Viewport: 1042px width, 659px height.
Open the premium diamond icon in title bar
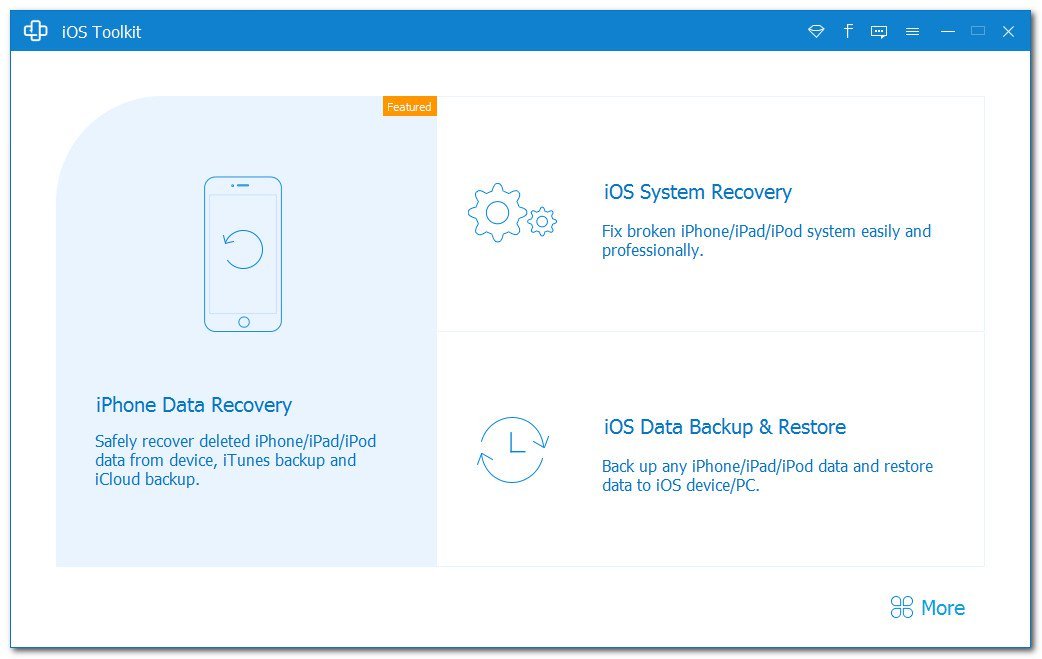pos(816,31)
